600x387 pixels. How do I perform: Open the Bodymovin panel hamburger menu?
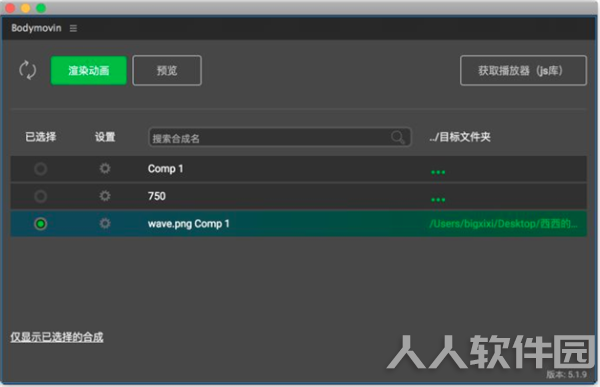coord(73,28)
